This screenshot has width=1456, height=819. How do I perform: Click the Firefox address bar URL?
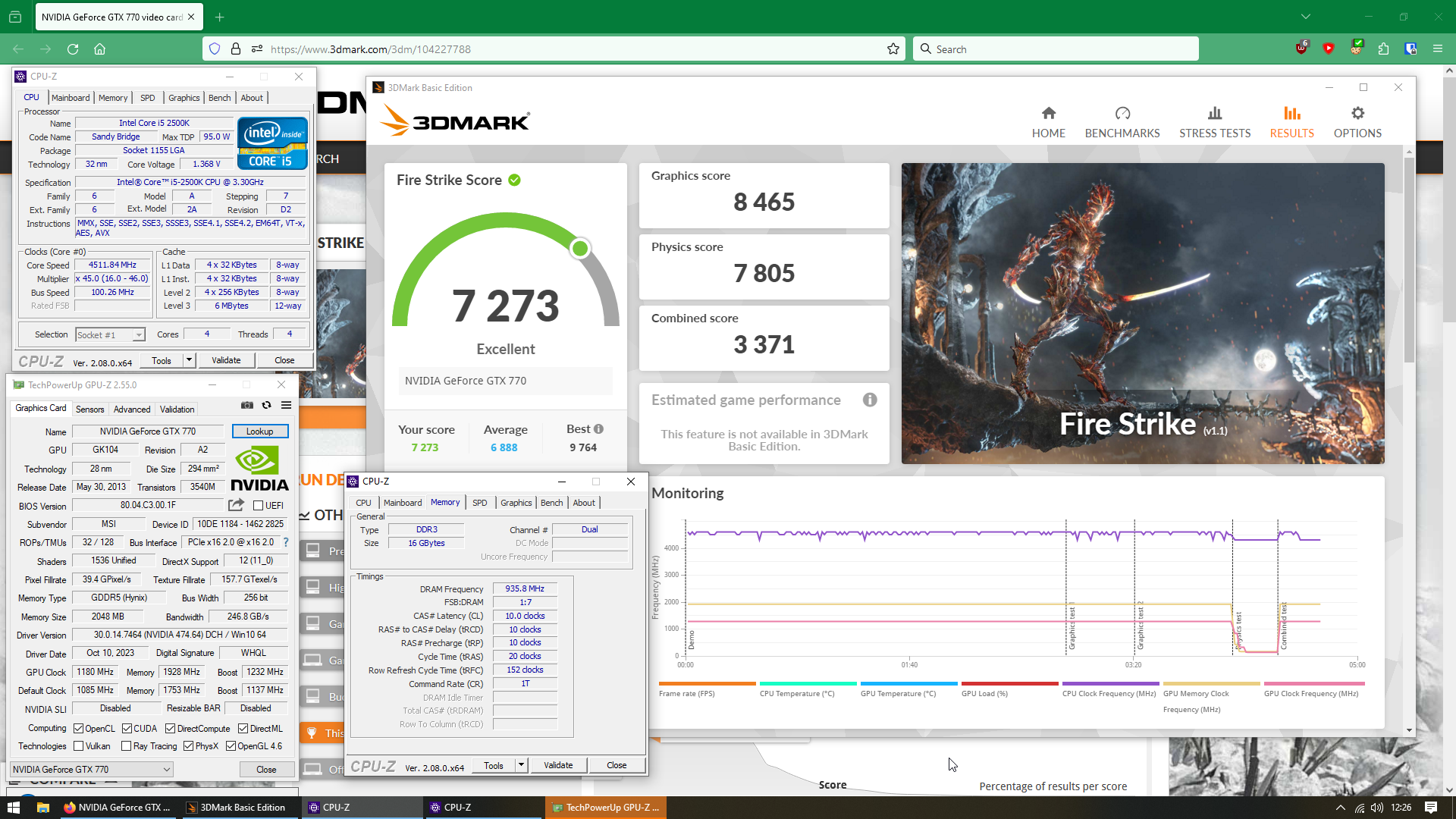pos(370,49)
